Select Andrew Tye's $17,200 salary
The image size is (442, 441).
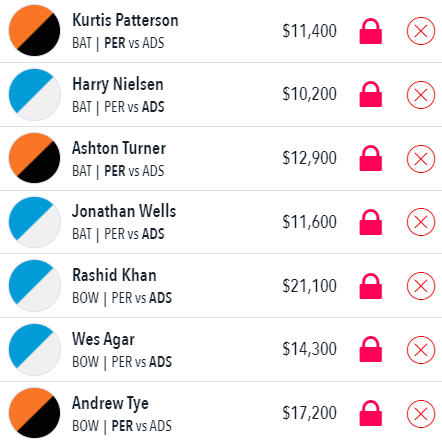(309, 413)
